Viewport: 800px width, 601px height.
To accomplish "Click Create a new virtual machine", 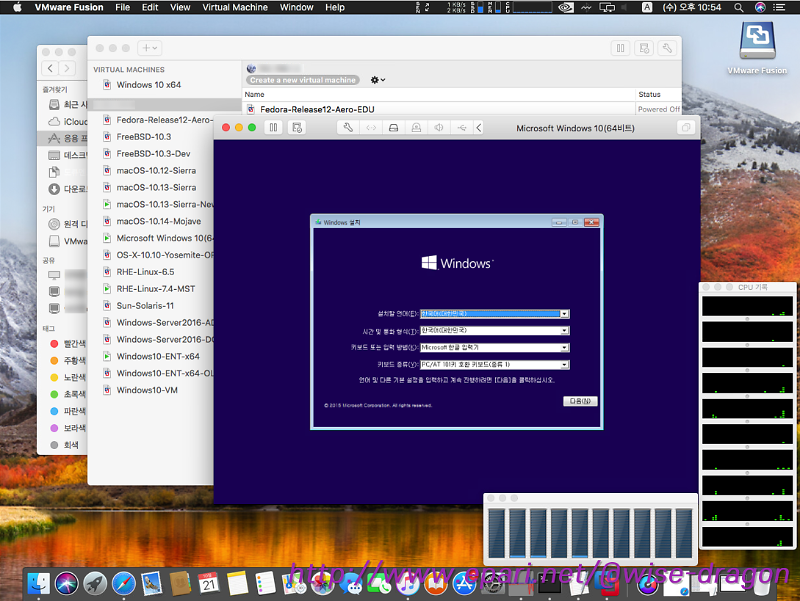I will pos(303,80).
